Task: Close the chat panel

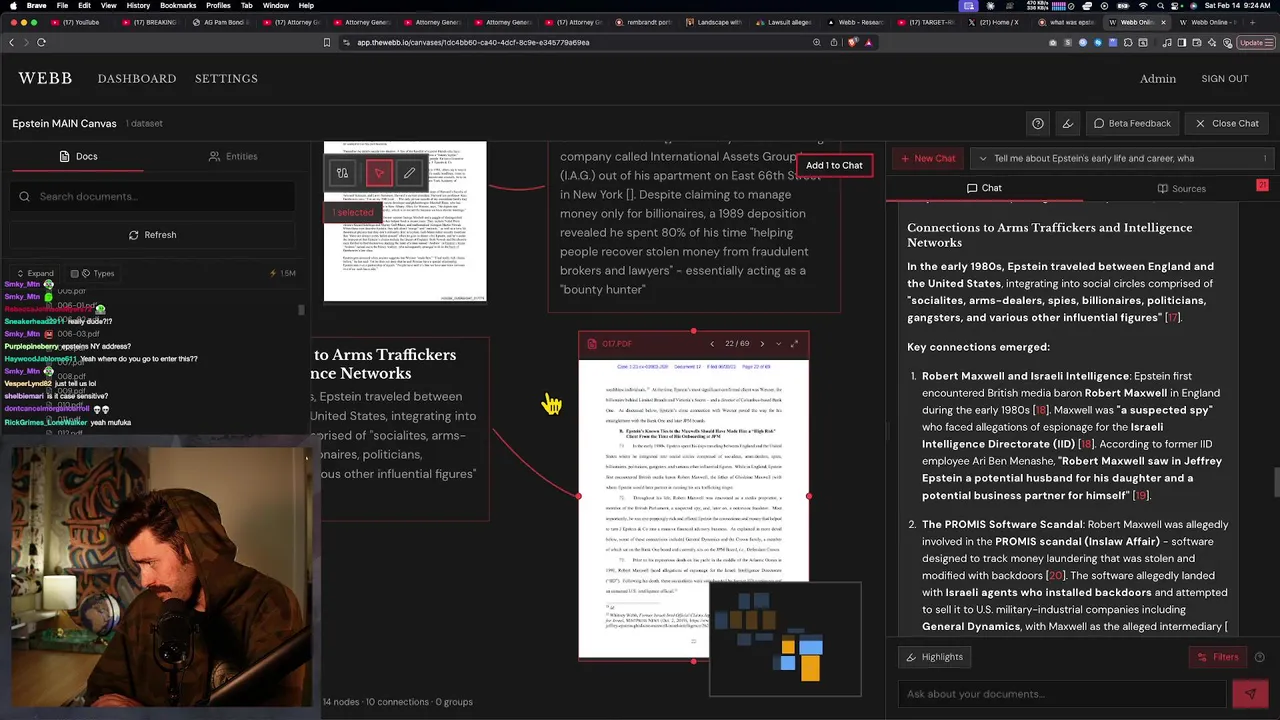Action: [x=1227, y=123]
